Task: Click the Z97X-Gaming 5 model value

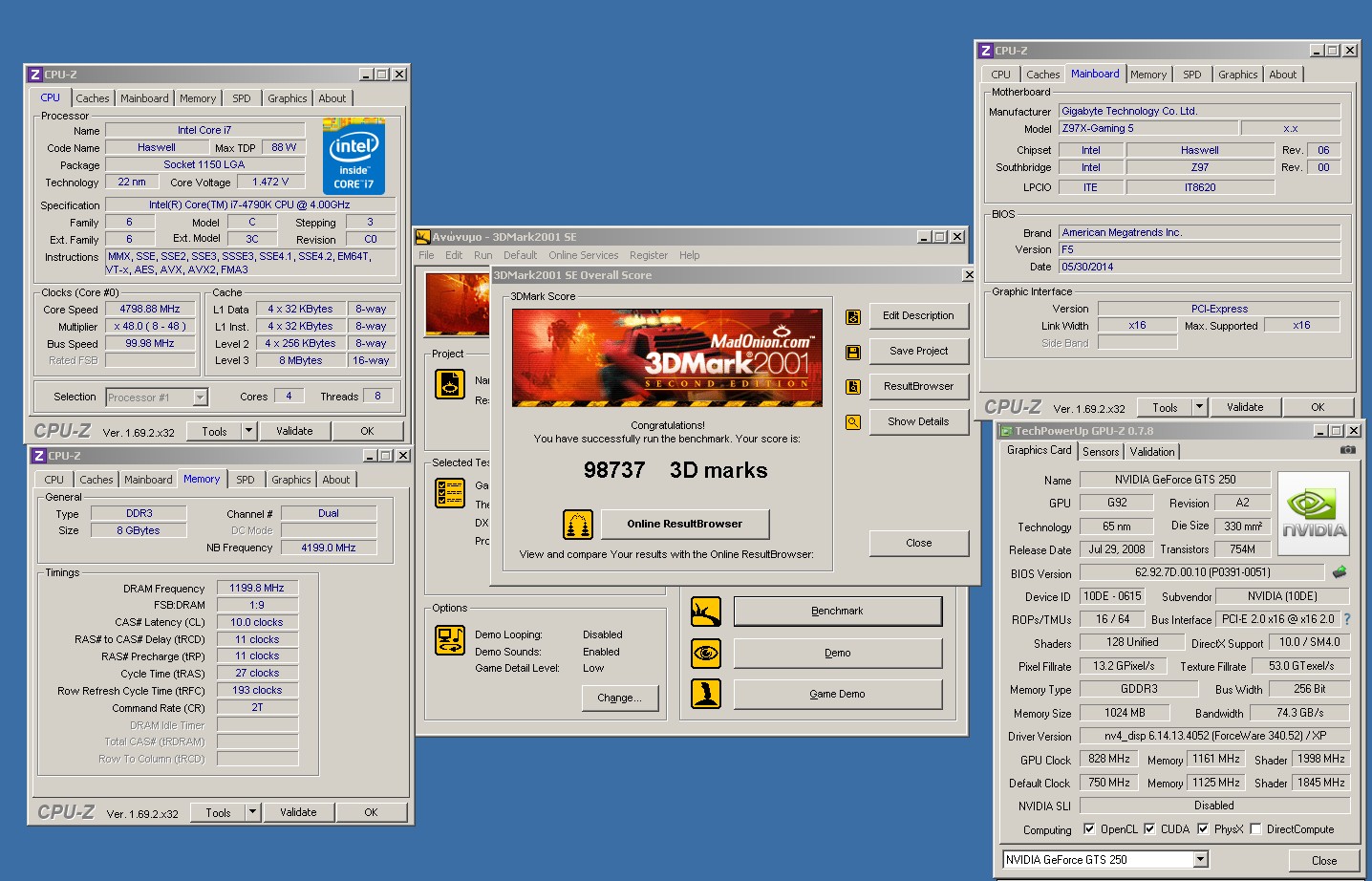Action: [1149, 128]
